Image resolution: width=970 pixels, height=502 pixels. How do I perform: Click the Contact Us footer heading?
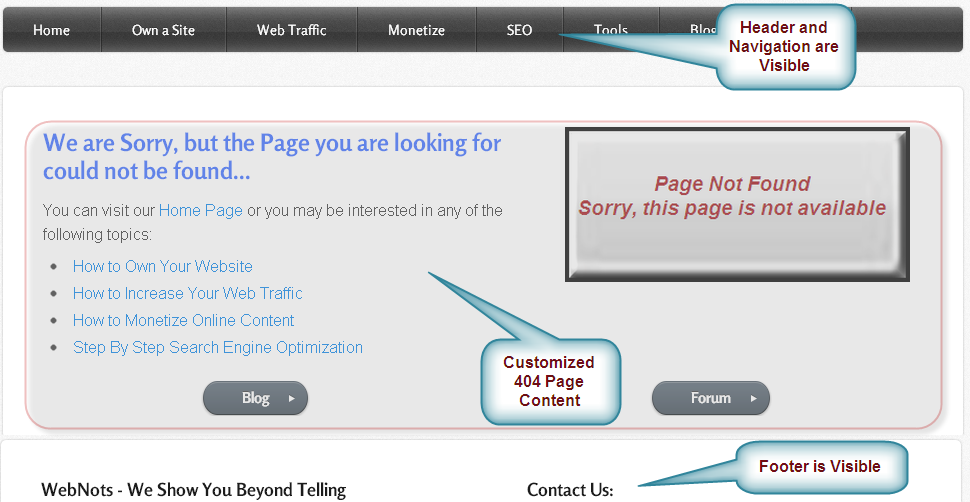(x=569, y=490)
